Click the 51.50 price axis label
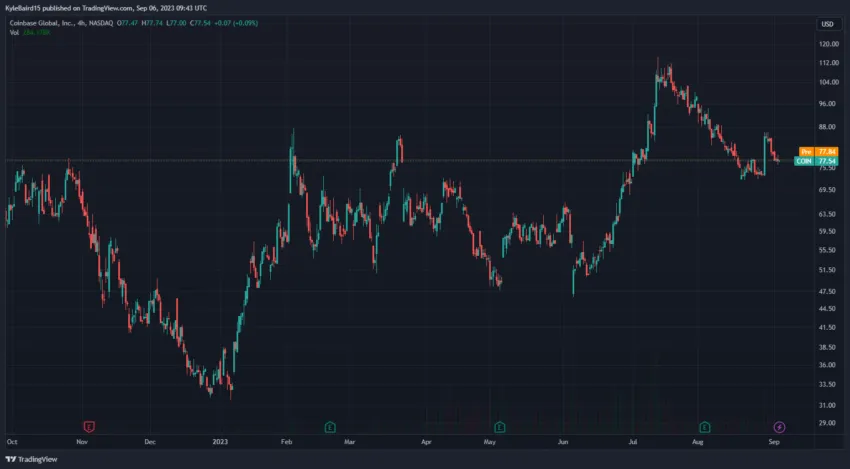 (829, 270)
